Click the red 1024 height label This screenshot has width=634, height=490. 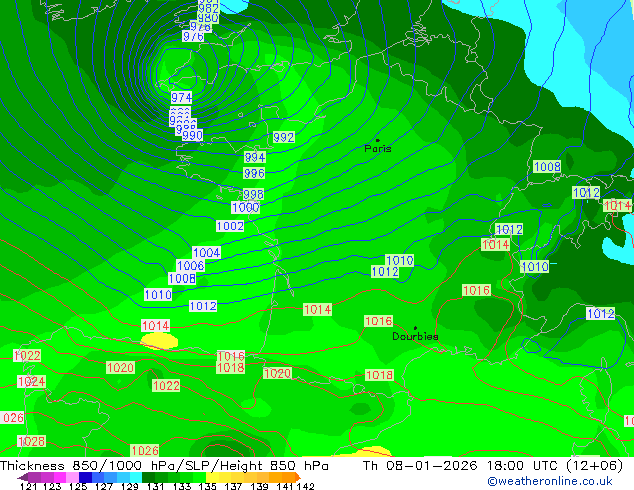coord(32,382)
